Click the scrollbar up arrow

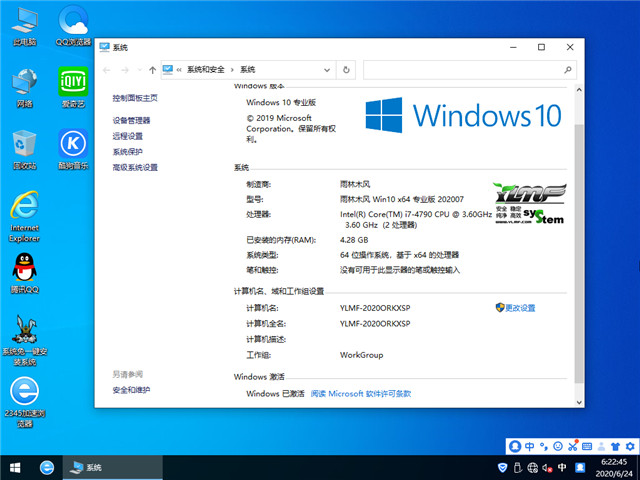[x=579, y=89]
